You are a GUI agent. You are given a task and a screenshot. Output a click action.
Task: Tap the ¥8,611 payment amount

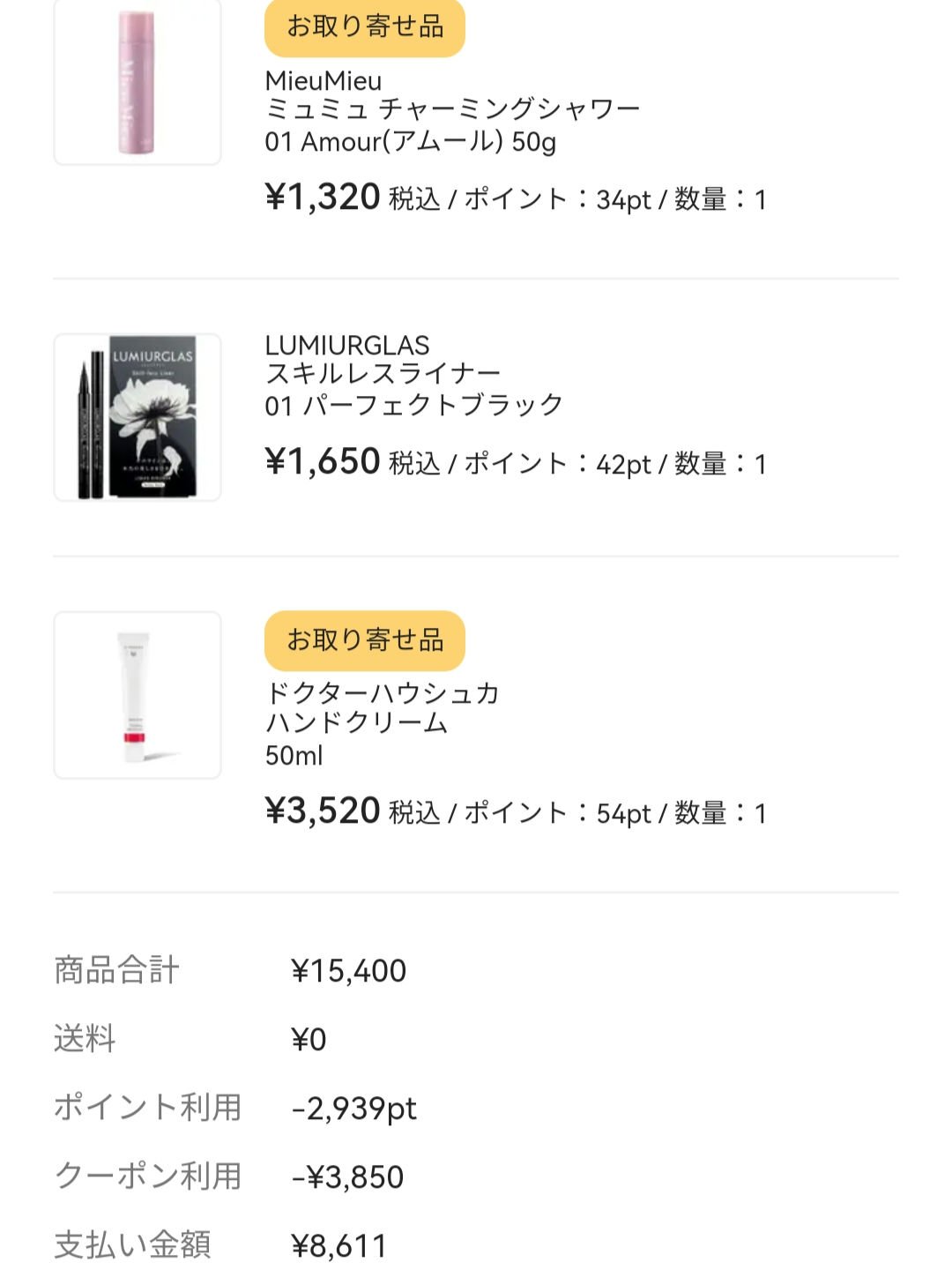pos(339,1246)
